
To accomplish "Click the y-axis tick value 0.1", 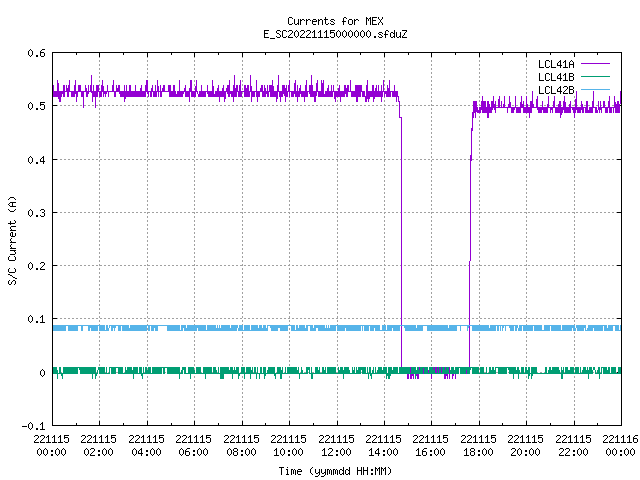I will (36, 319).
